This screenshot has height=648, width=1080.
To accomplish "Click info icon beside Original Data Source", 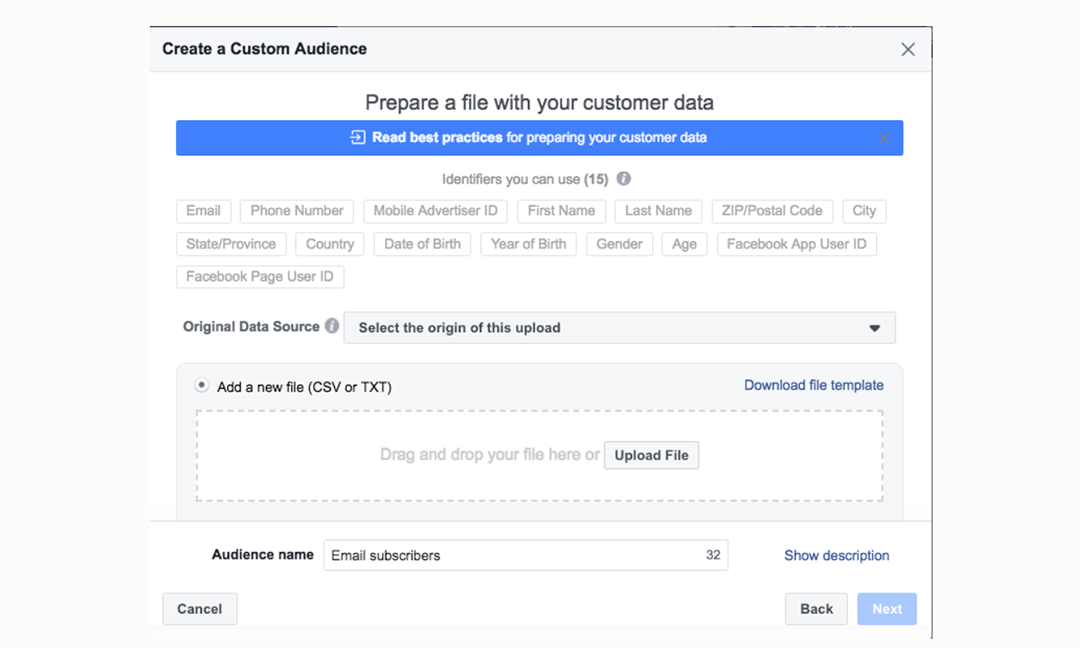I will click(x=332, y=326).
